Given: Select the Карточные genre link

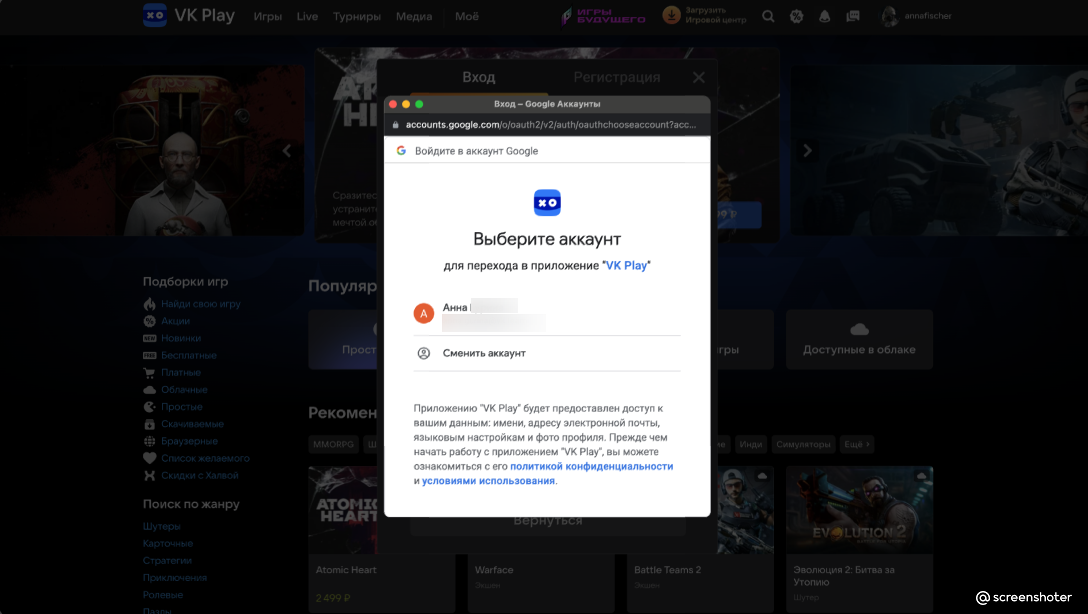Looking at the screenshot, I should click(168, 544).
